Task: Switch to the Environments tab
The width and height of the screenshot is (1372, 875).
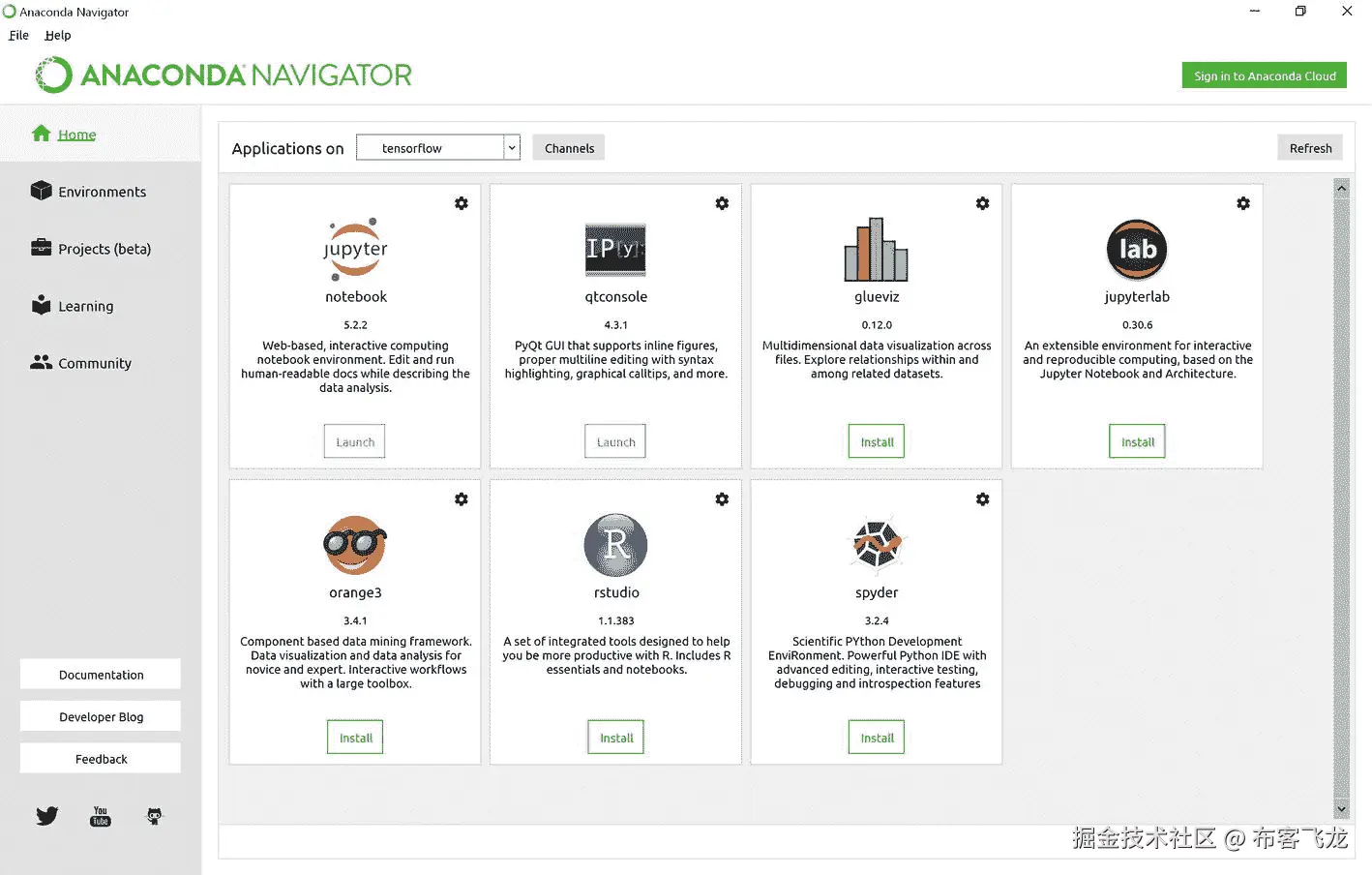Action: pos(100,192)
